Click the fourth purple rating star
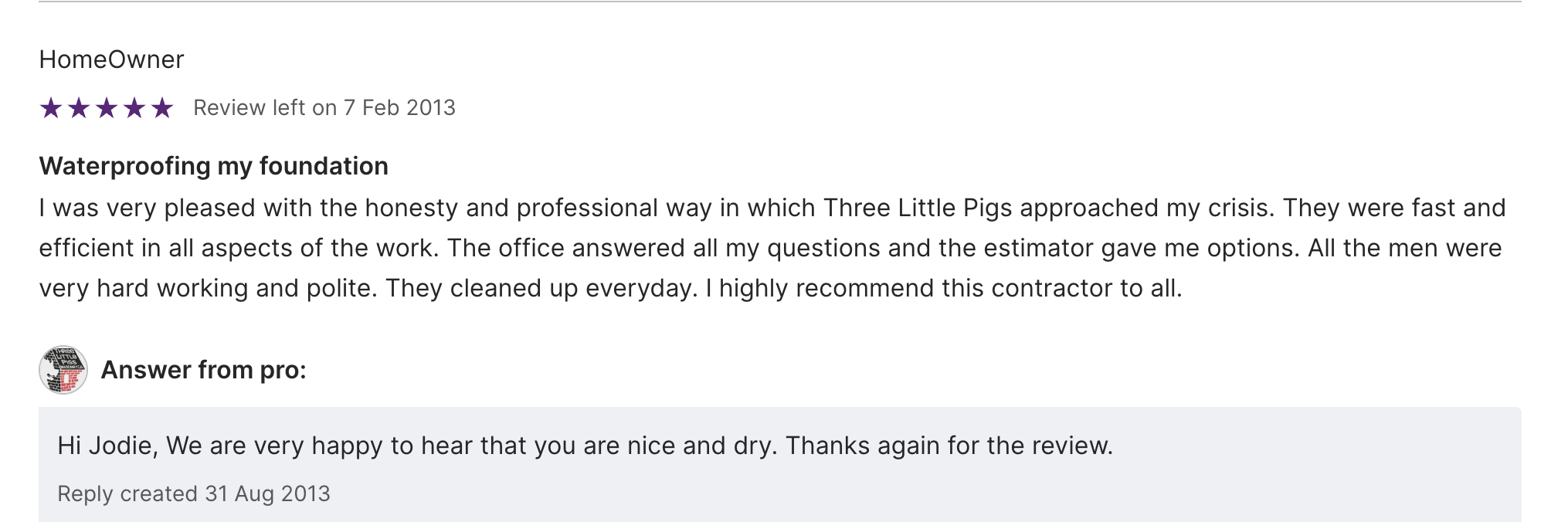 point(134,108)
